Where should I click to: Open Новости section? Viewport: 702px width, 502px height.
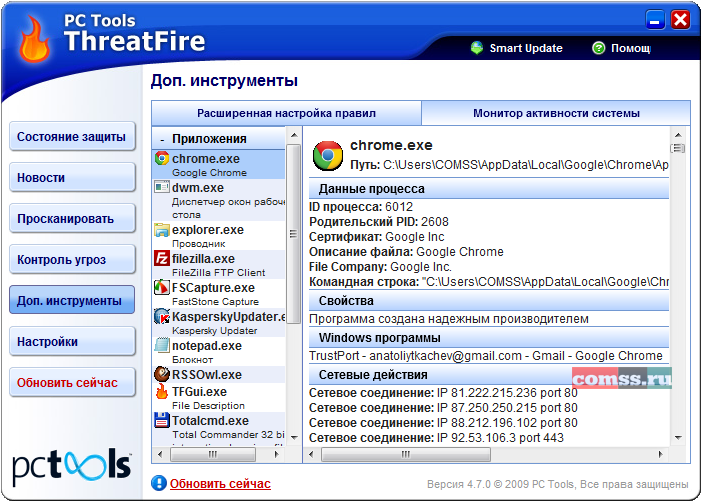[x=72, y=178]
